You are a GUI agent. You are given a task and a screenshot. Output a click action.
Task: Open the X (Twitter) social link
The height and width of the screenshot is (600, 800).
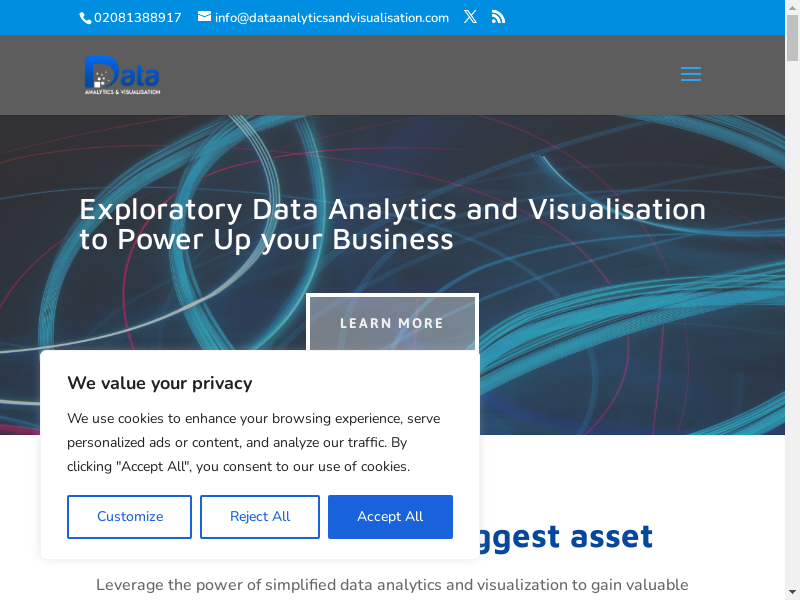tap(470, 17)
